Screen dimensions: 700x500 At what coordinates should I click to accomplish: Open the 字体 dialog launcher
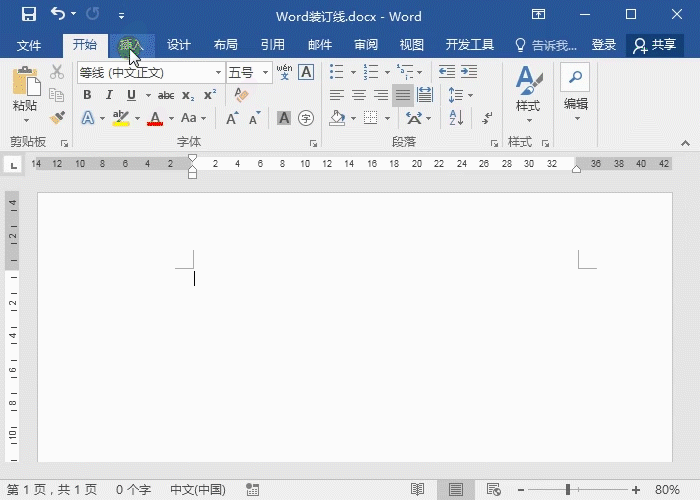click(x=313, y=143)
